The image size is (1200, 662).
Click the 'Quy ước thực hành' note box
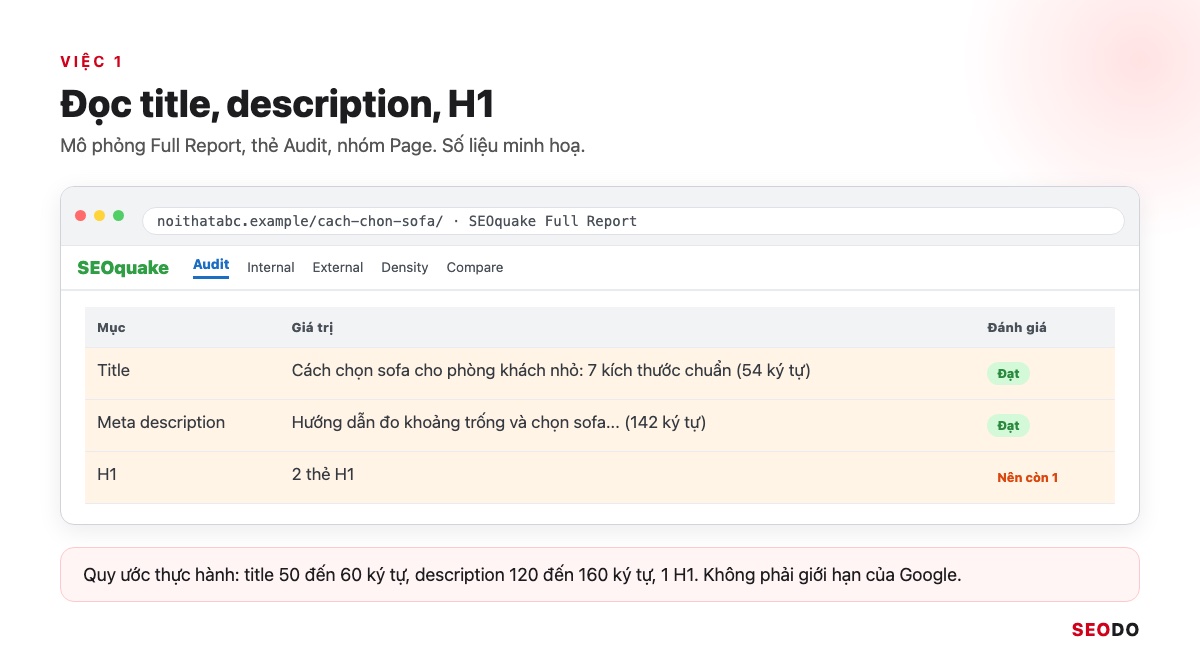point(600,575)
